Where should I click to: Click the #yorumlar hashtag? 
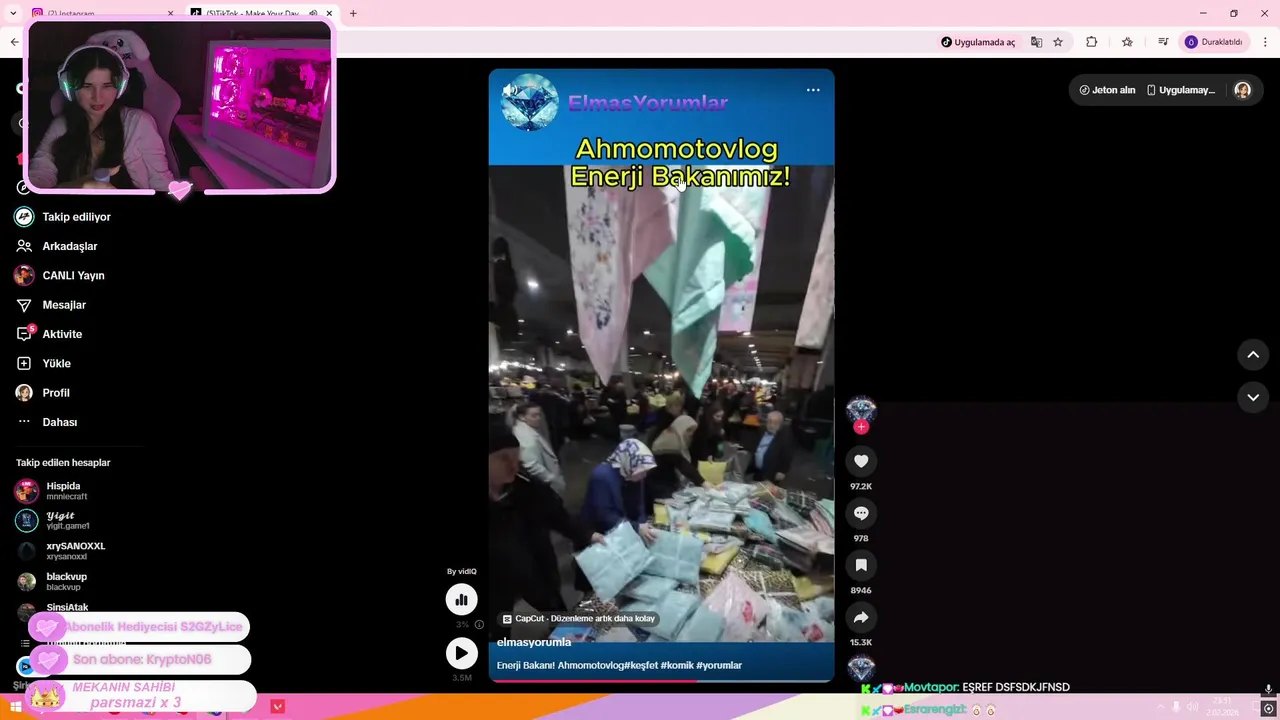pyautogui.click(x=719, y=665)
